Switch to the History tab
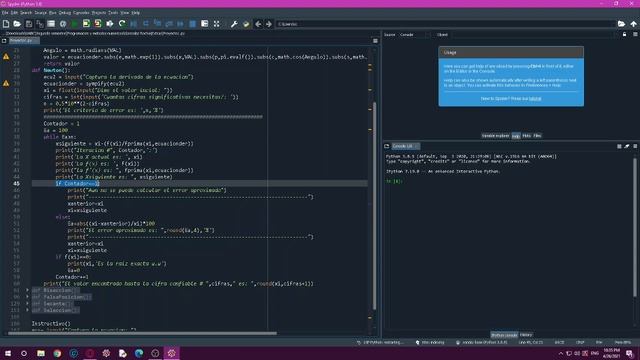The height and width of the screenshot is (360, 640). (x=526, y=335)
